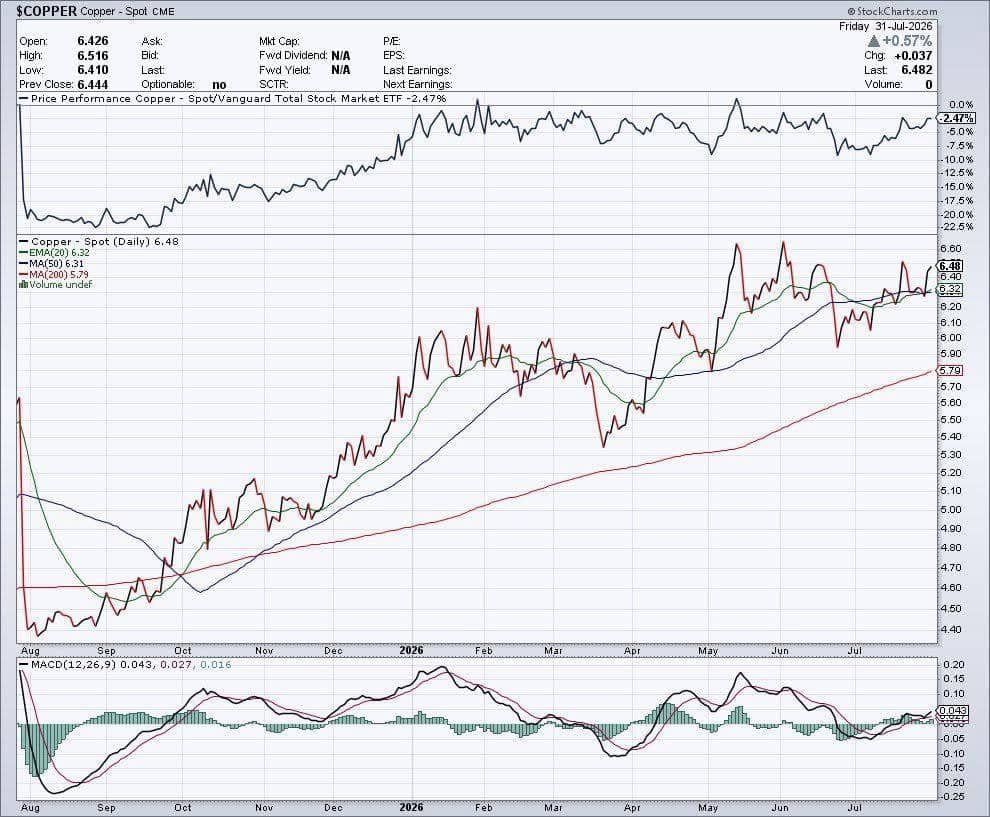Click the StockCharts.com watermark logo
Image resolution: width=990 pixels, height=817 pixels.
[x=892, y=11]
